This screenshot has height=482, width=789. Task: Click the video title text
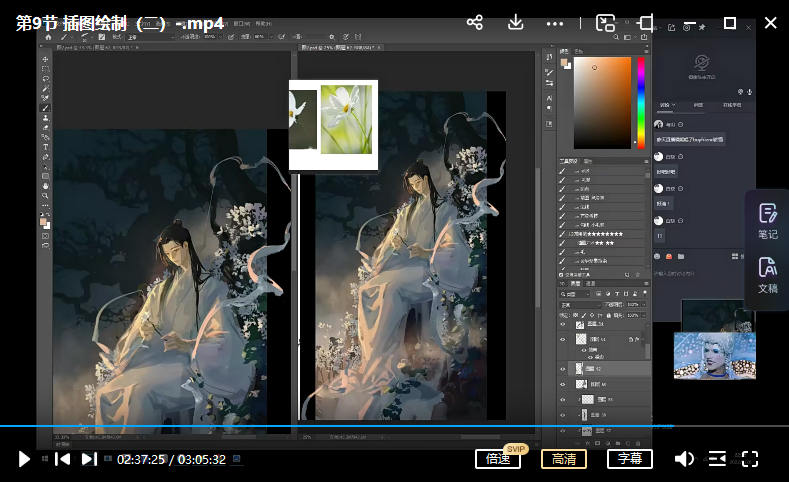coord(119,22)
